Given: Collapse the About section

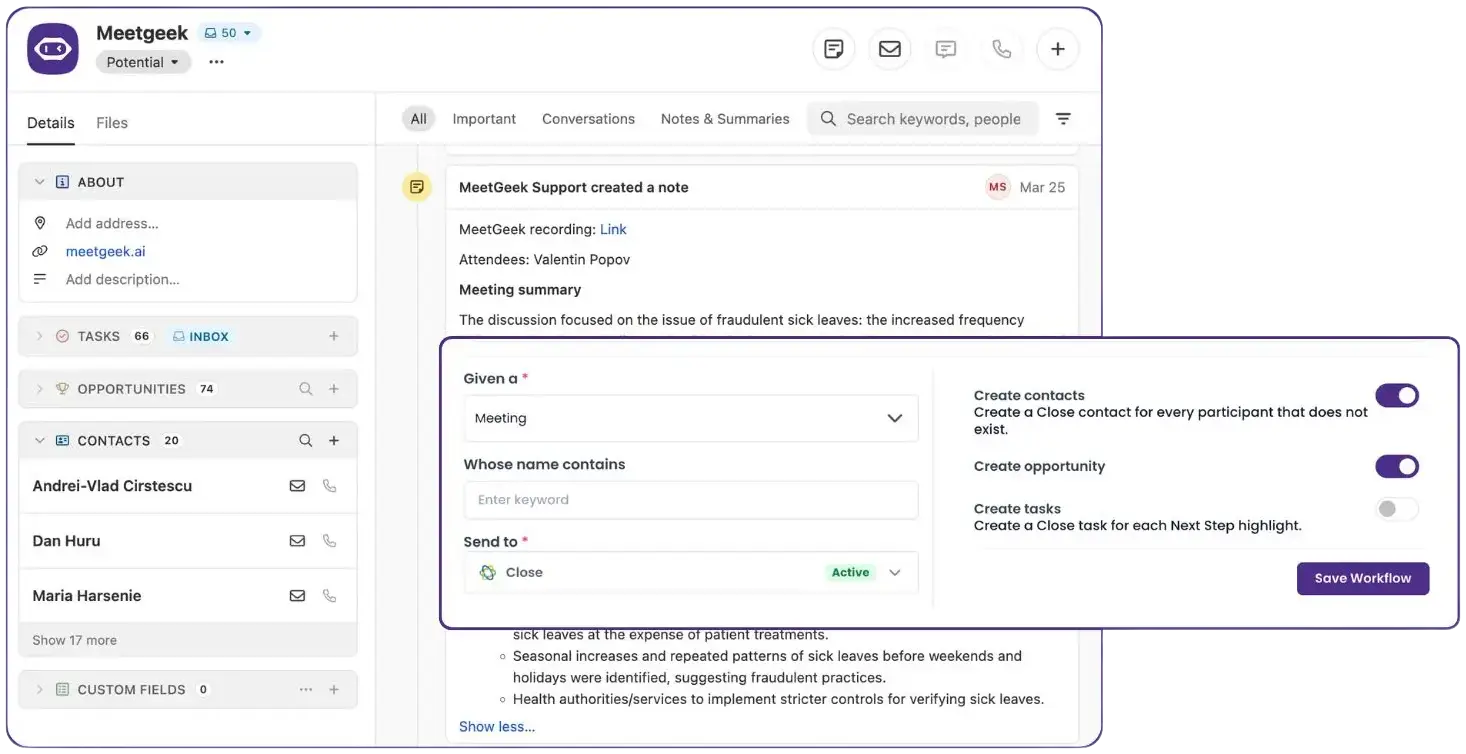Looking at the screenshot, I should pos(40,182).
